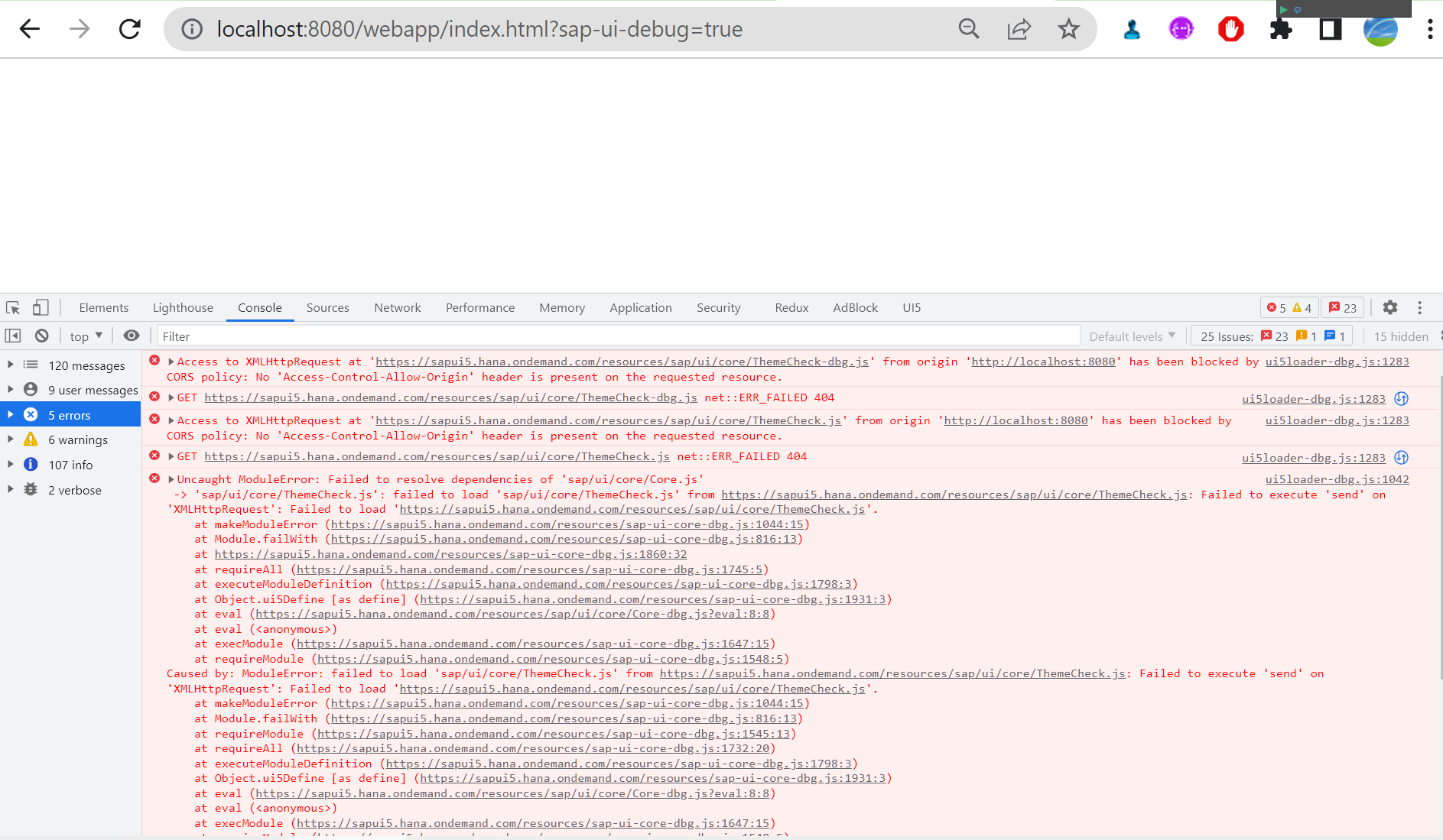The image size is (1443, 840).
Task: Open the AdBlock DevTools tab
Action: pos(856,307)
